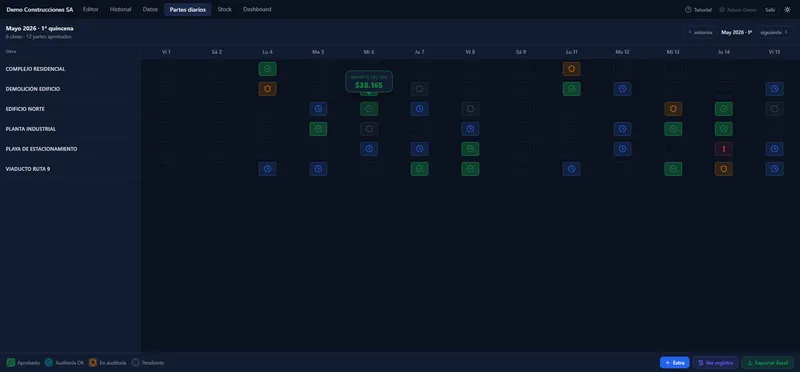Toggle light/dark theme sun icon

tap(787, 10)
